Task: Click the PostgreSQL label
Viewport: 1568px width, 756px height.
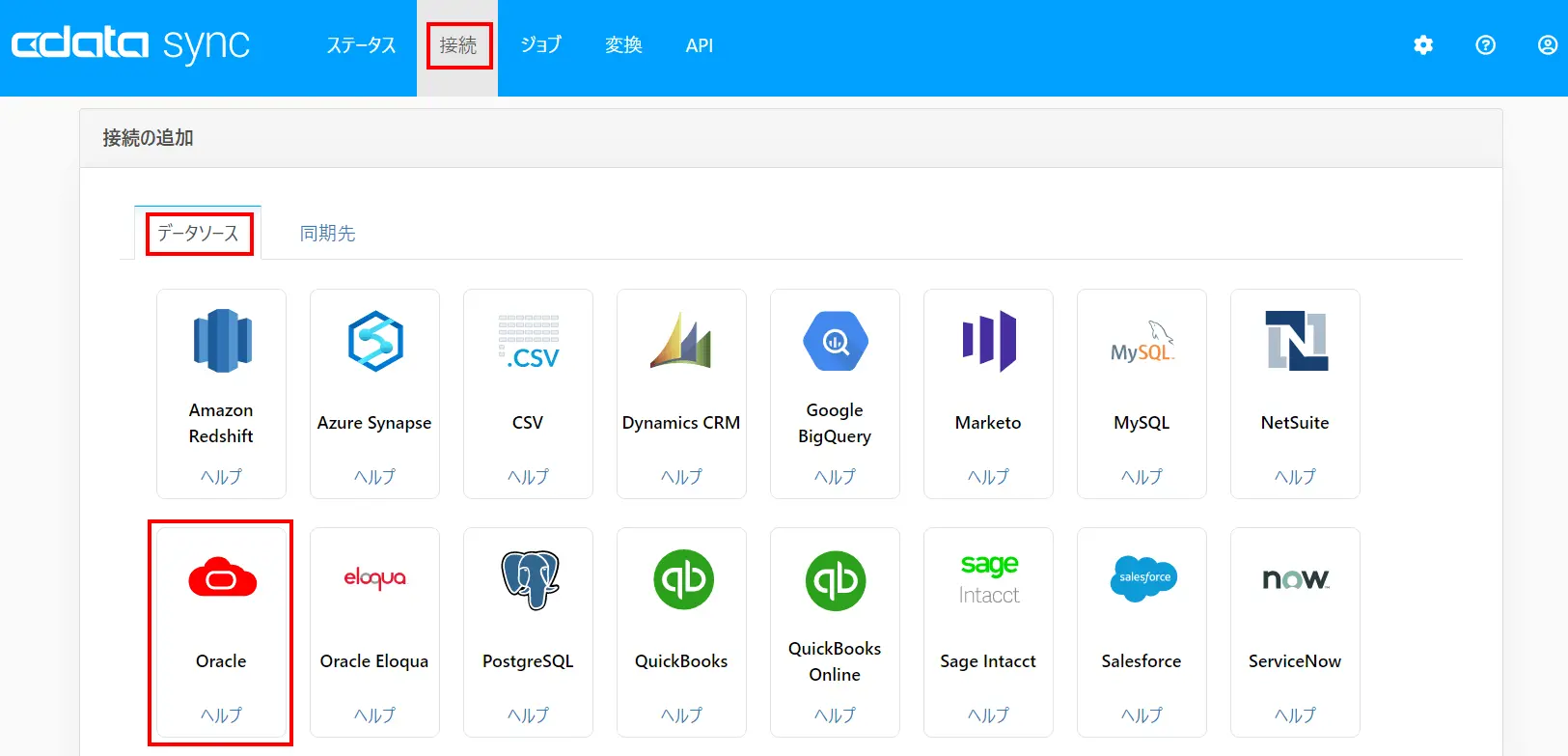Action: pos(528,661)
